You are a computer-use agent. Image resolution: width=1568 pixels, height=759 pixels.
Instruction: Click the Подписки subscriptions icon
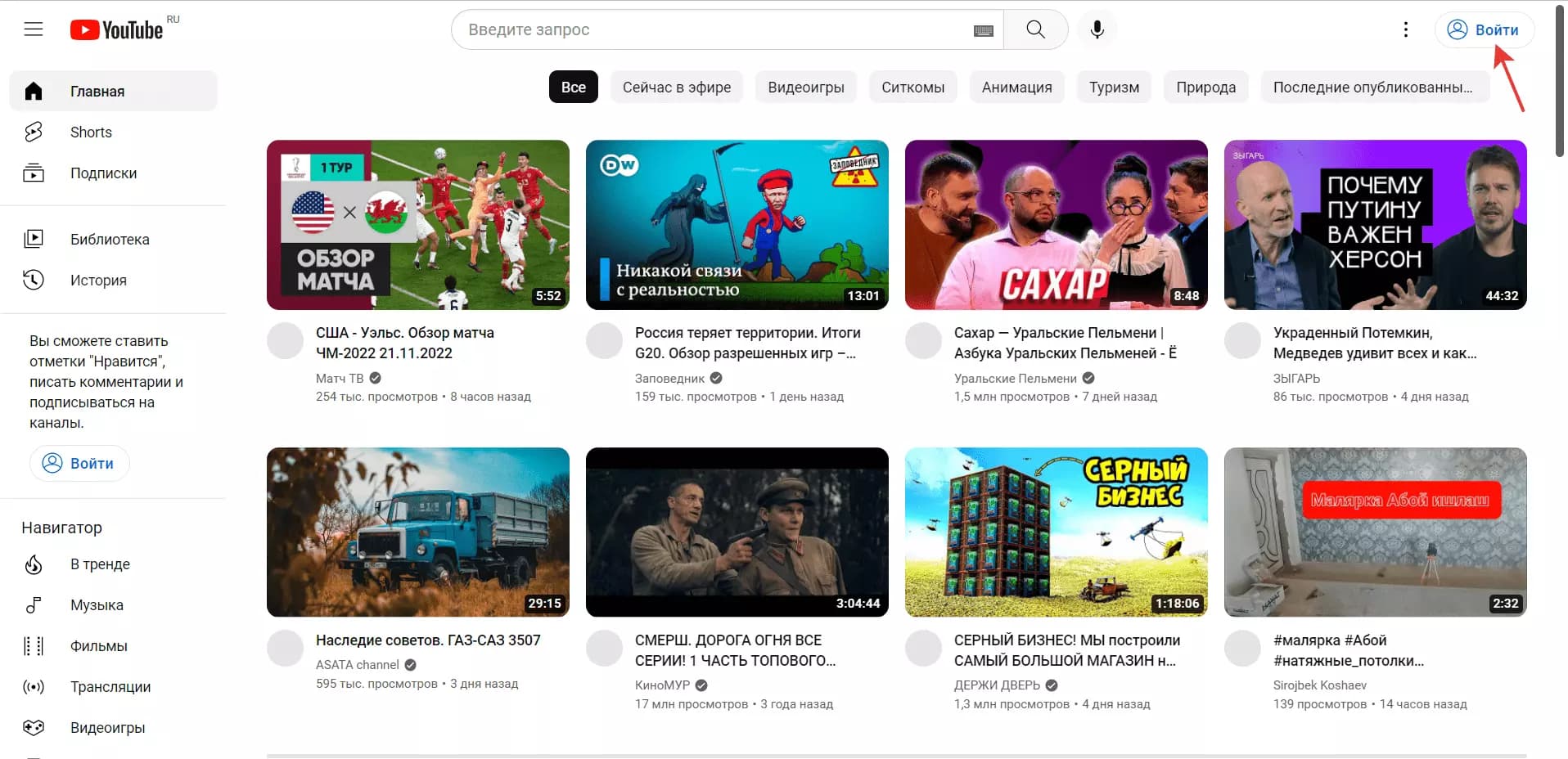pyautogui.click(x=34, y=173)
